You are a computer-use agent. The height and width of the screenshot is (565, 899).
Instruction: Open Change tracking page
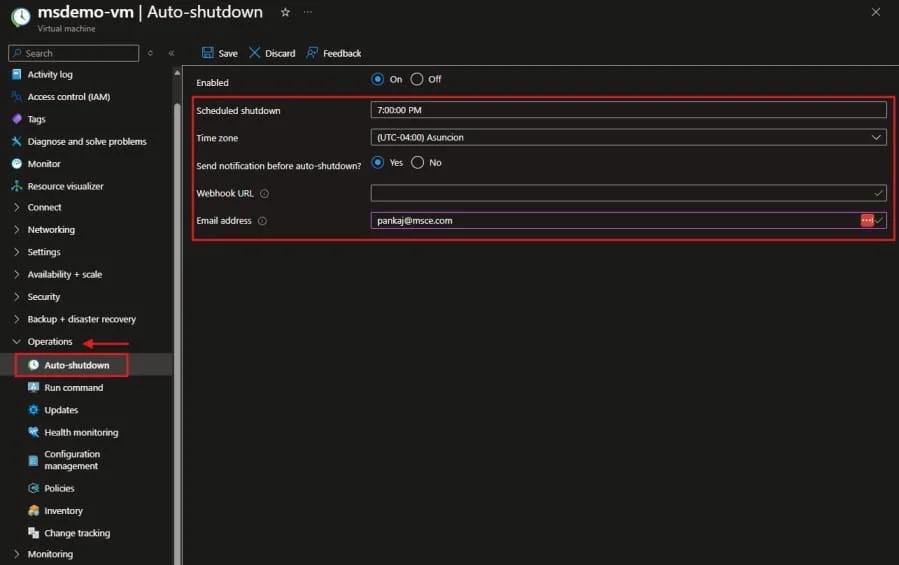pos(77,533)
